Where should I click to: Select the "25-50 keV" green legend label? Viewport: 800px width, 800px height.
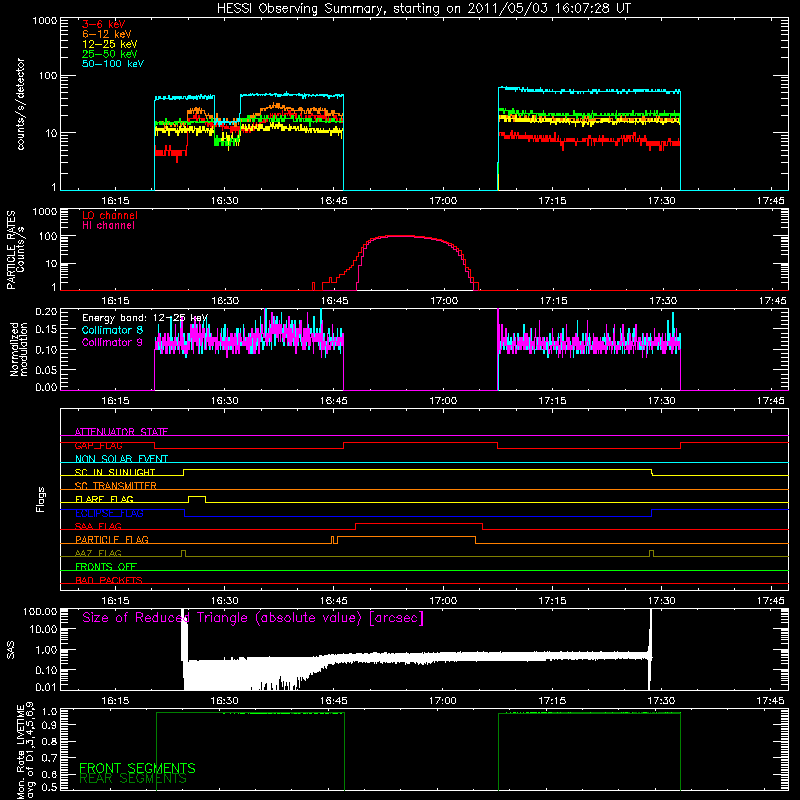(x=109, y=54)
